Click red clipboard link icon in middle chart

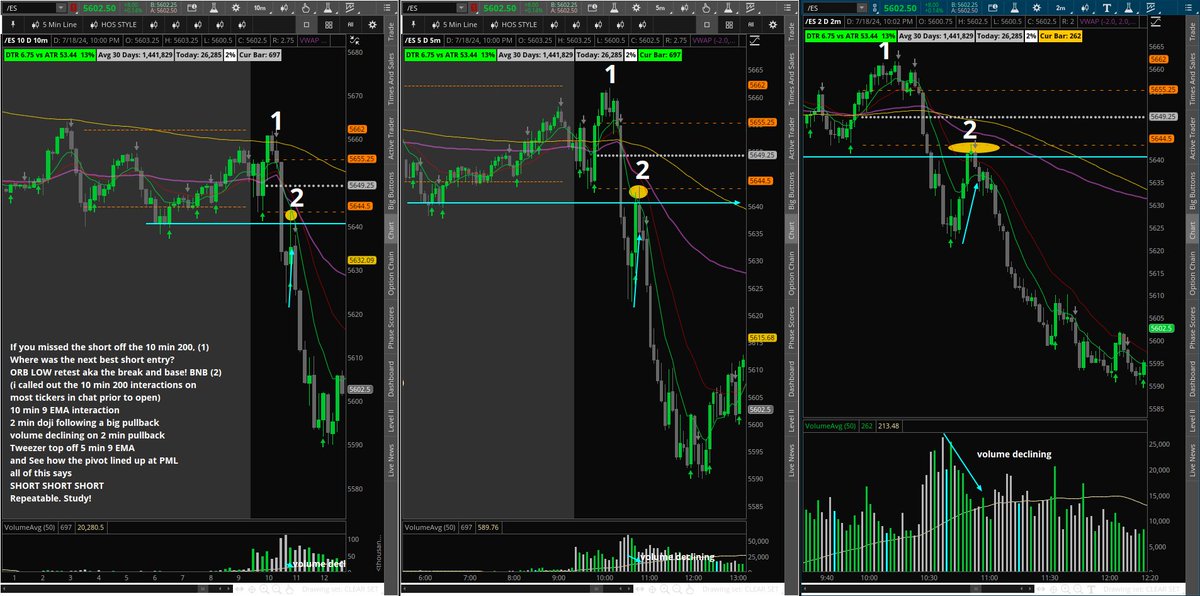(x=475, y=8)
